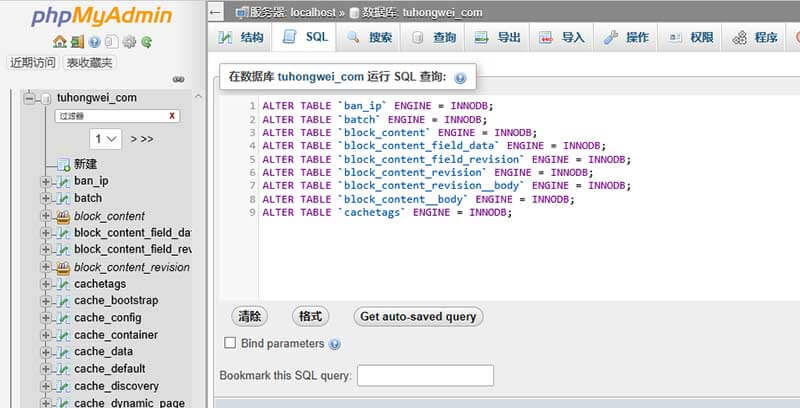This screenshot has width=800, height=408.
Task: Click the help icon next to the SQL query title
Action: click(460, 77)
